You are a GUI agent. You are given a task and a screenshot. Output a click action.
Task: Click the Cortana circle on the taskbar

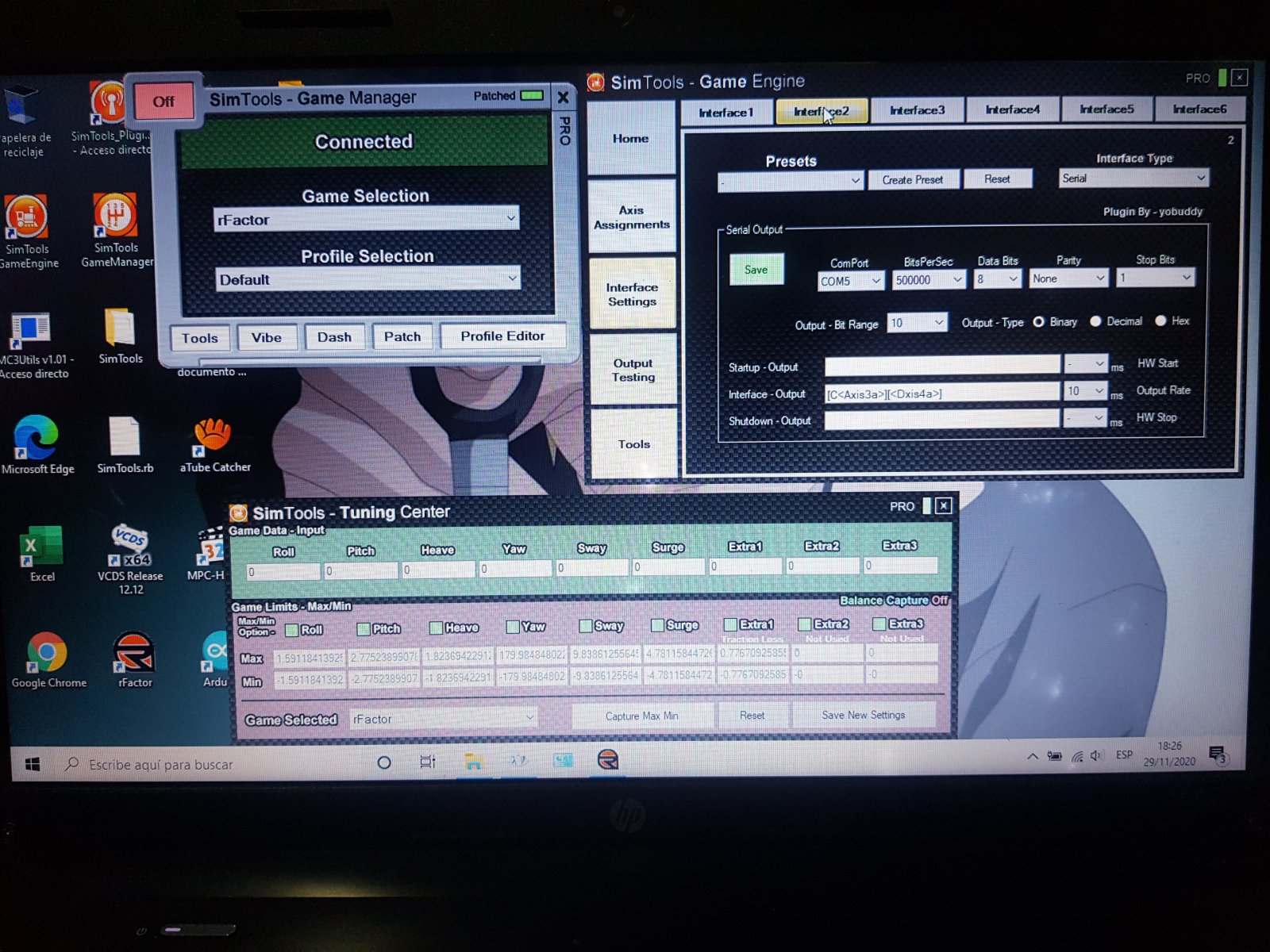click(384, 762)
